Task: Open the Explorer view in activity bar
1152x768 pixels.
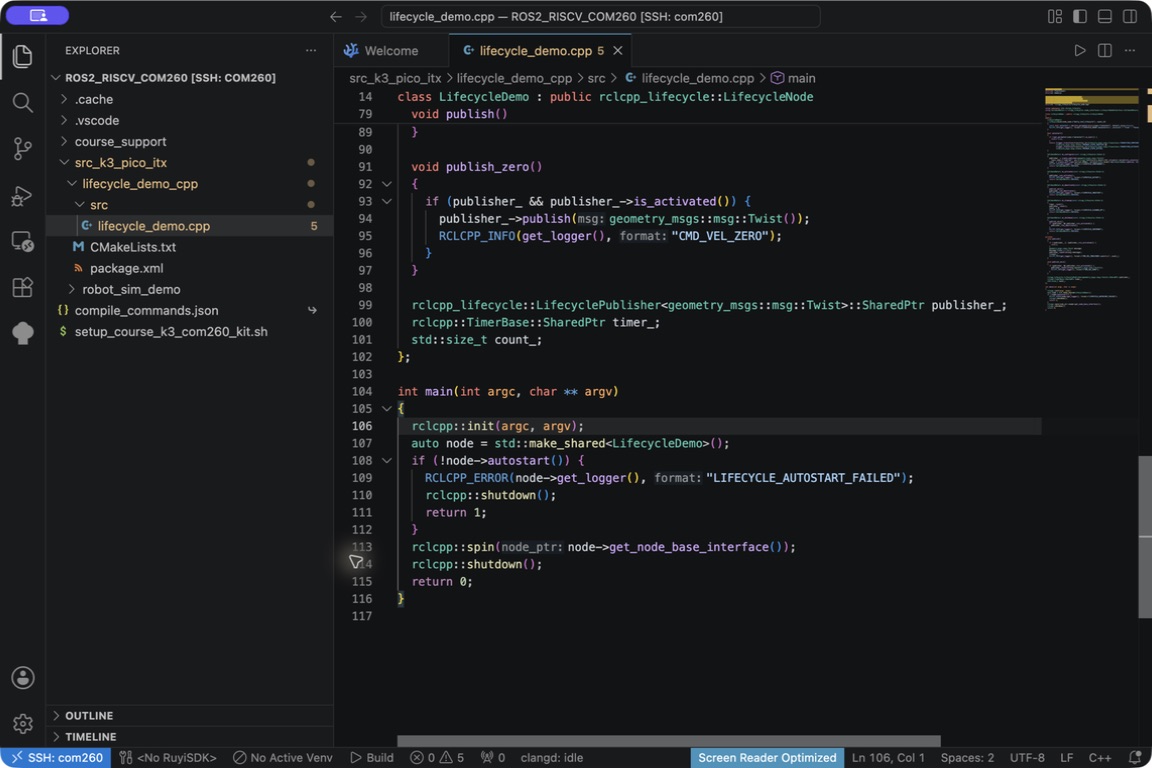Action: click(23, 56)
